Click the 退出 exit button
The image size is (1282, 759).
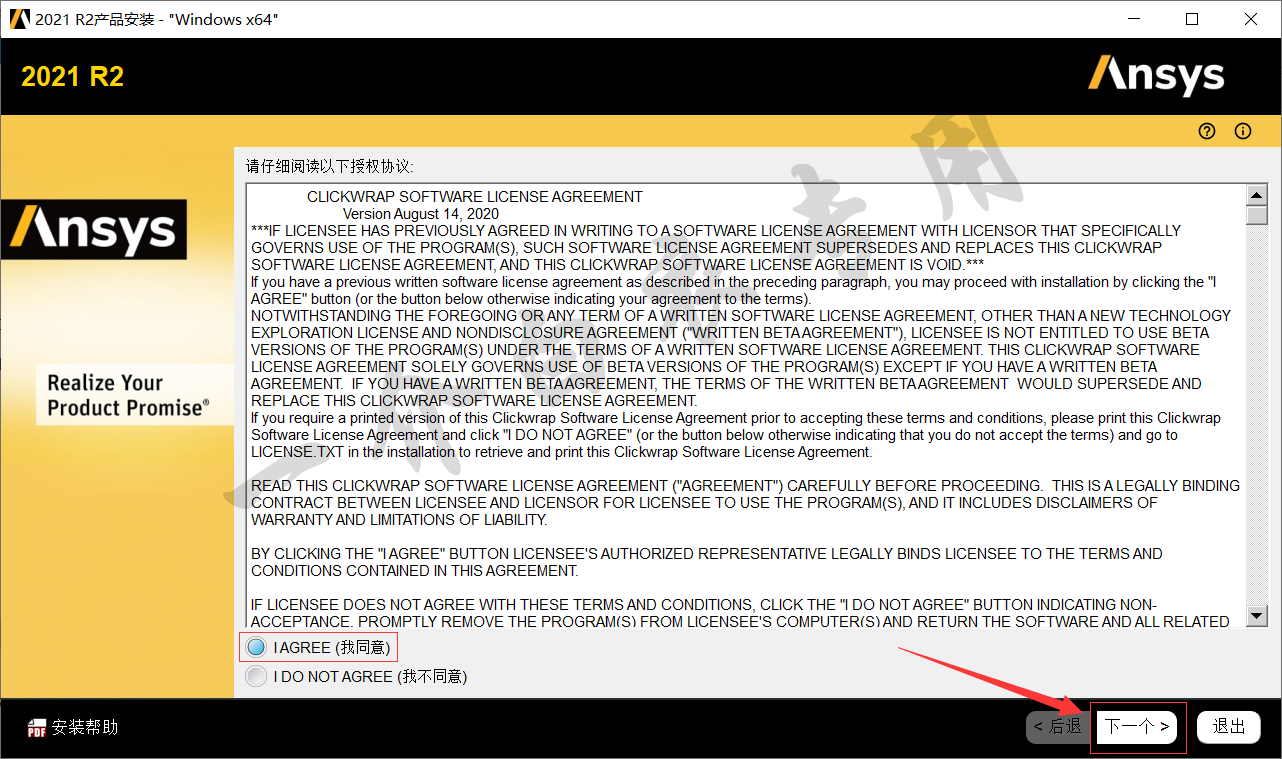tap(1229, 727)
